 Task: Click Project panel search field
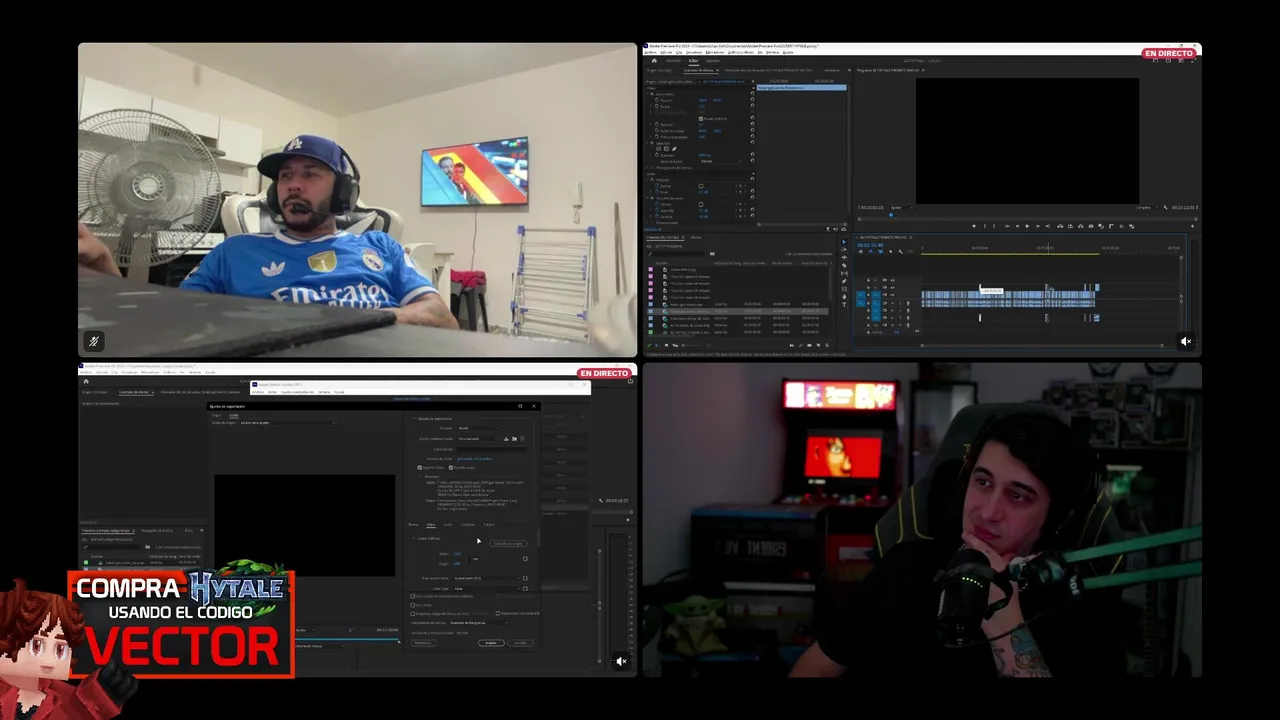(677, 254)
